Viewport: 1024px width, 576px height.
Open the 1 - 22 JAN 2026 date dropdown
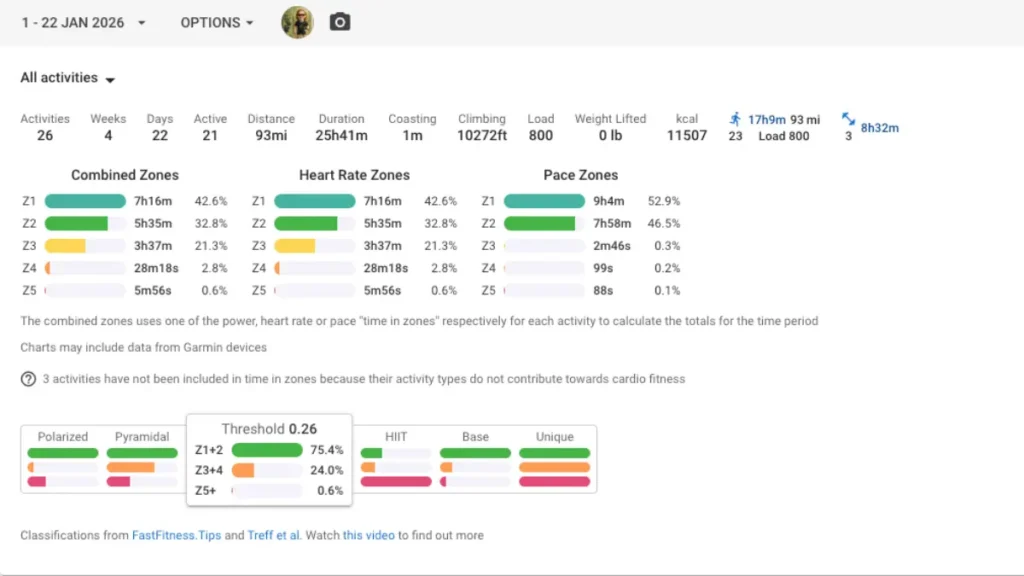click(84, 22)
